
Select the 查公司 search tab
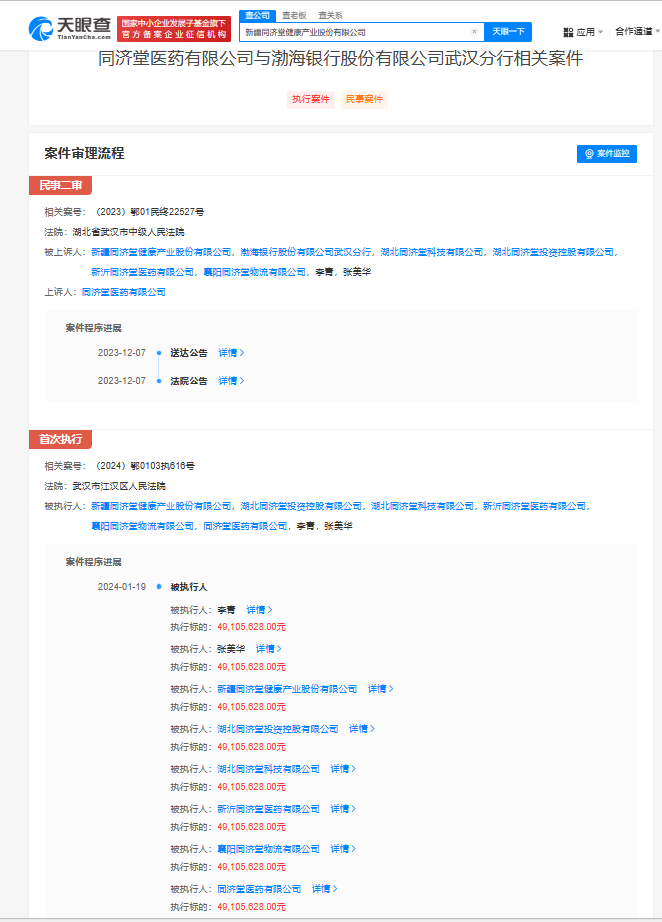click(257, 15)
